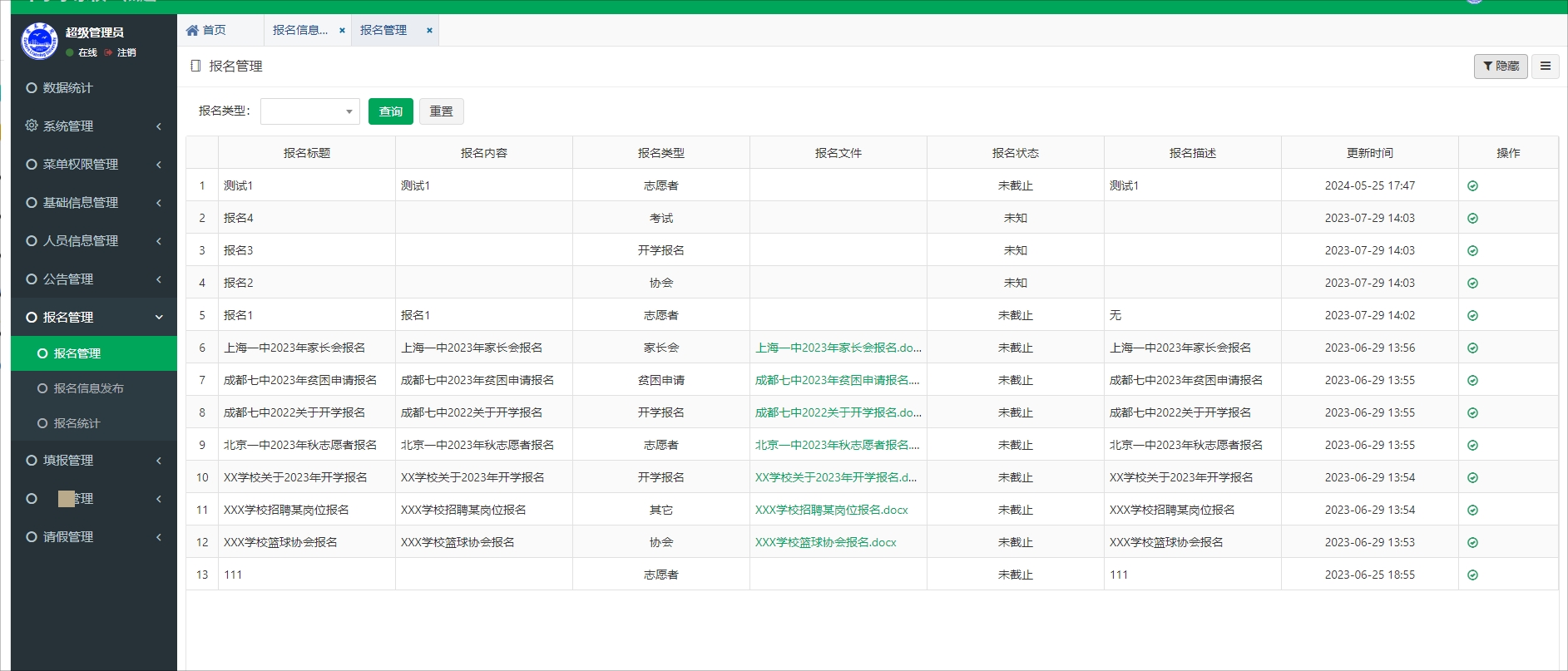Click the 贫困申请 type cell

point(661,380)
